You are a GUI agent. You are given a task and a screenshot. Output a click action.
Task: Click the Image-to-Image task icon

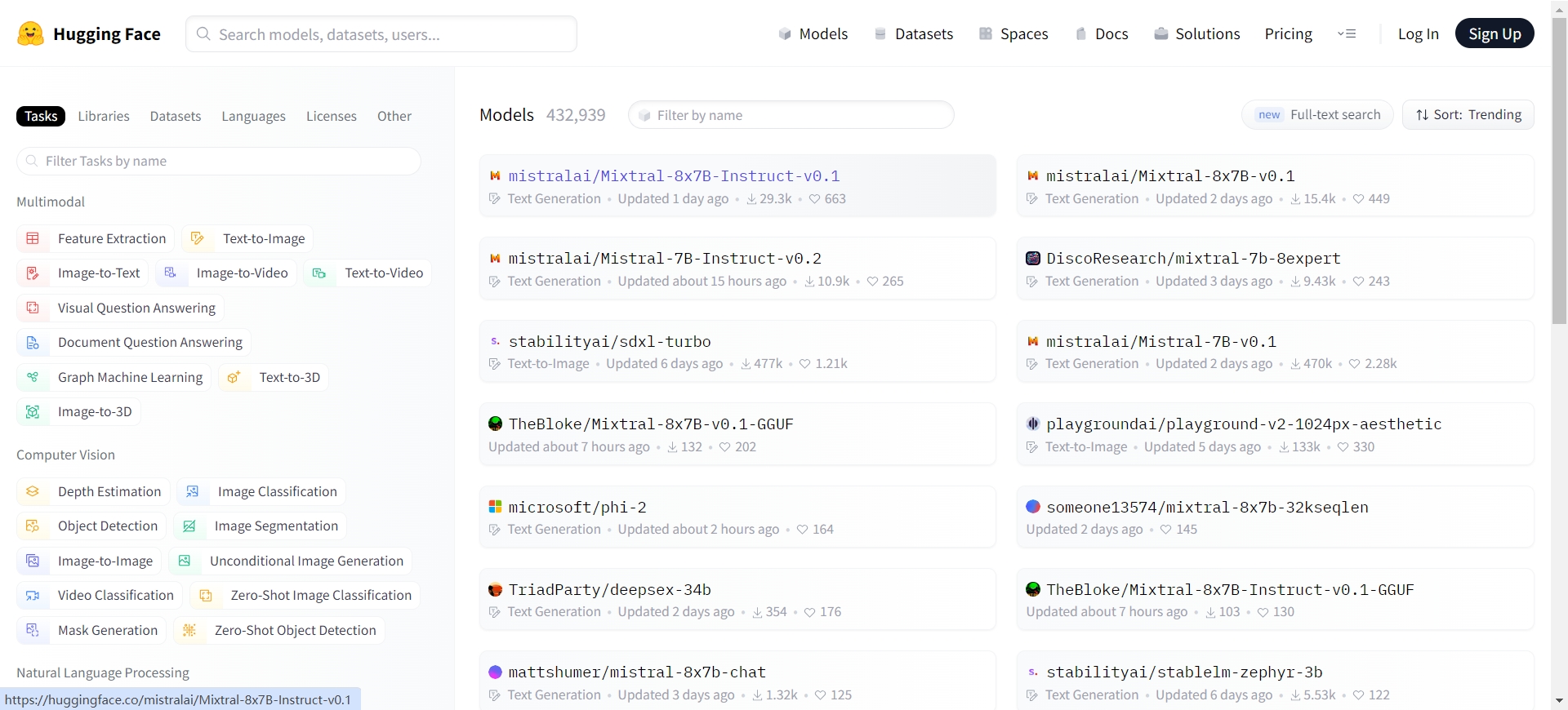33,561
